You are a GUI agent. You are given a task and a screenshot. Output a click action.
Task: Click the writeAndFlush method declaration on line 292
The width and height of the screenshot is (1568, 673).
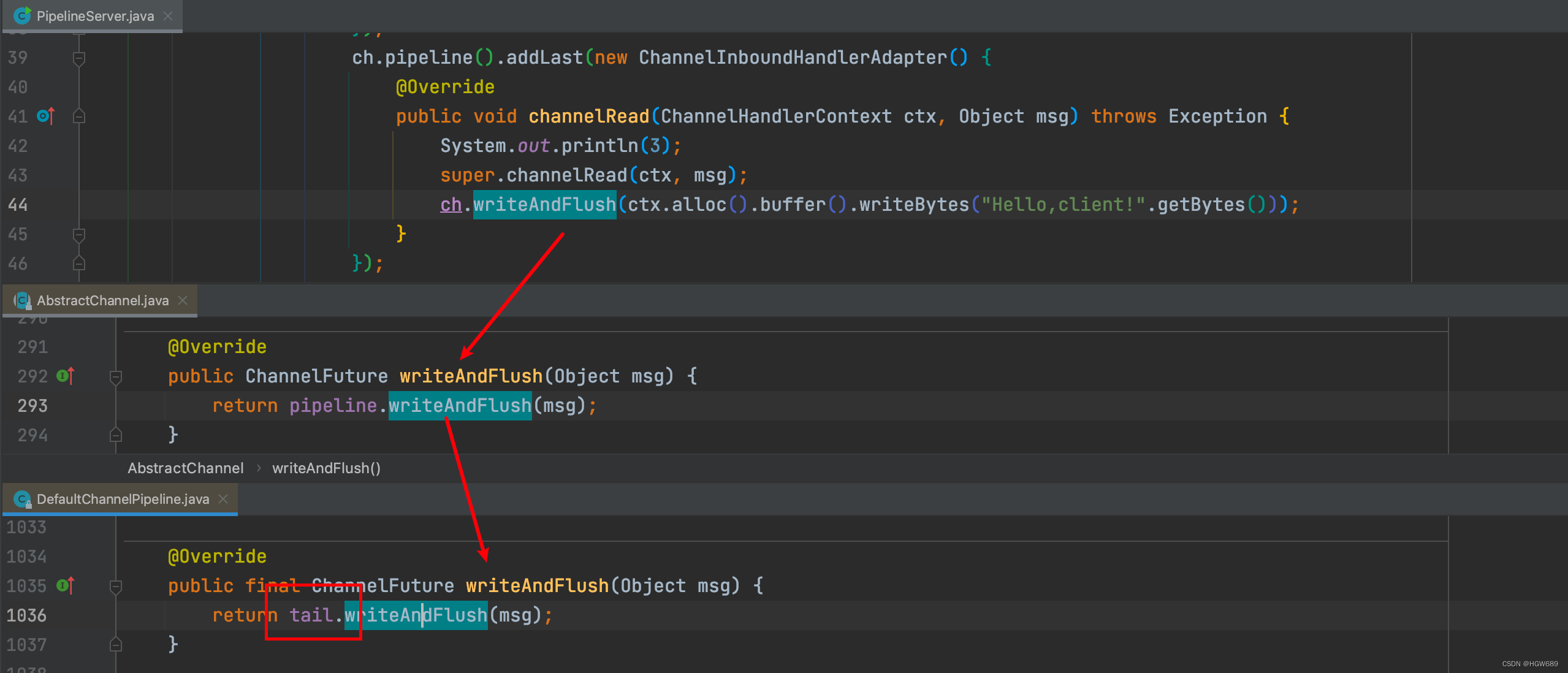coord(471,376)
